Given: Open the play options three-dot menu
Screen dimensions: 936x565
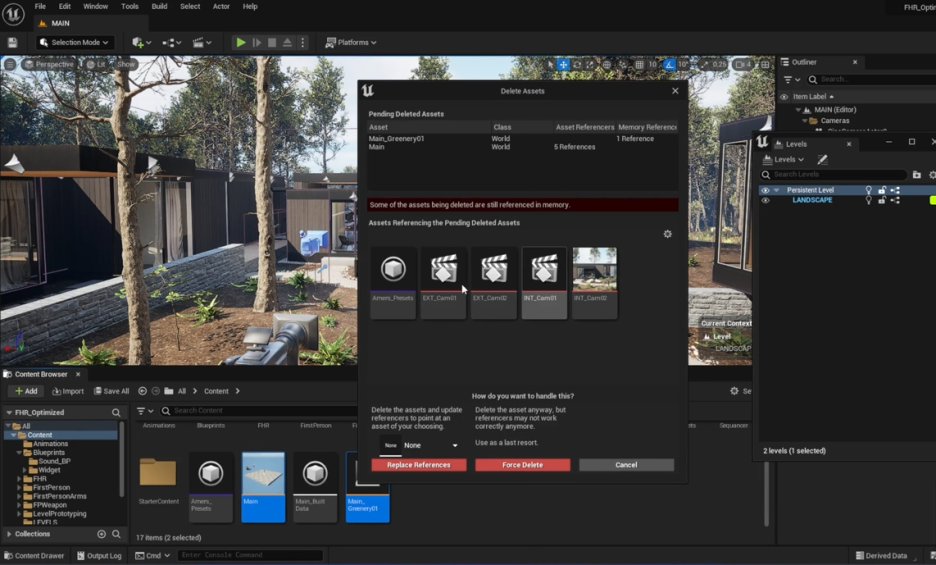Looking at the screenshot, I should coord(303,42).
